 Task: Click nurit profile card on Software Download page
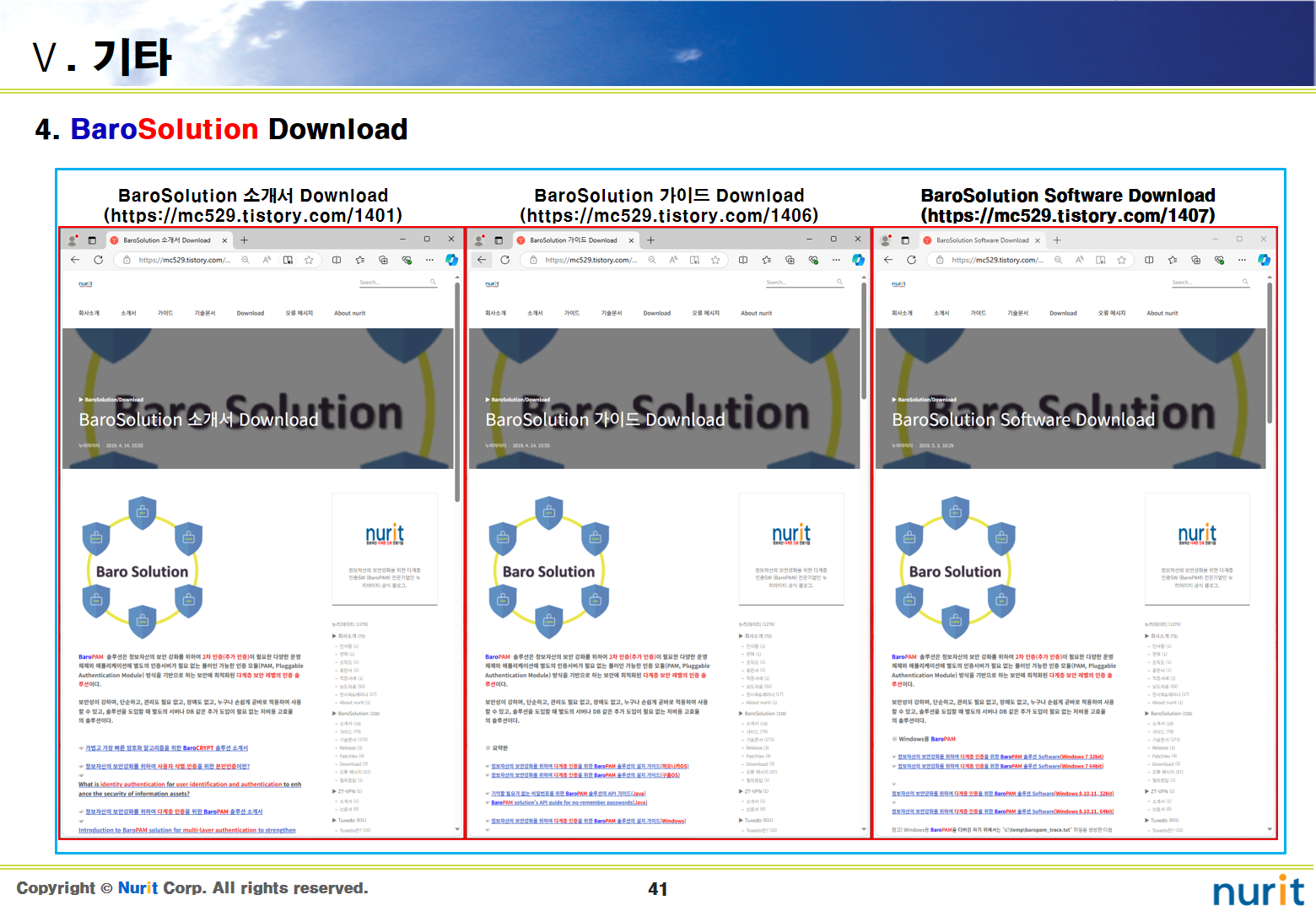tap(1197, 549)
